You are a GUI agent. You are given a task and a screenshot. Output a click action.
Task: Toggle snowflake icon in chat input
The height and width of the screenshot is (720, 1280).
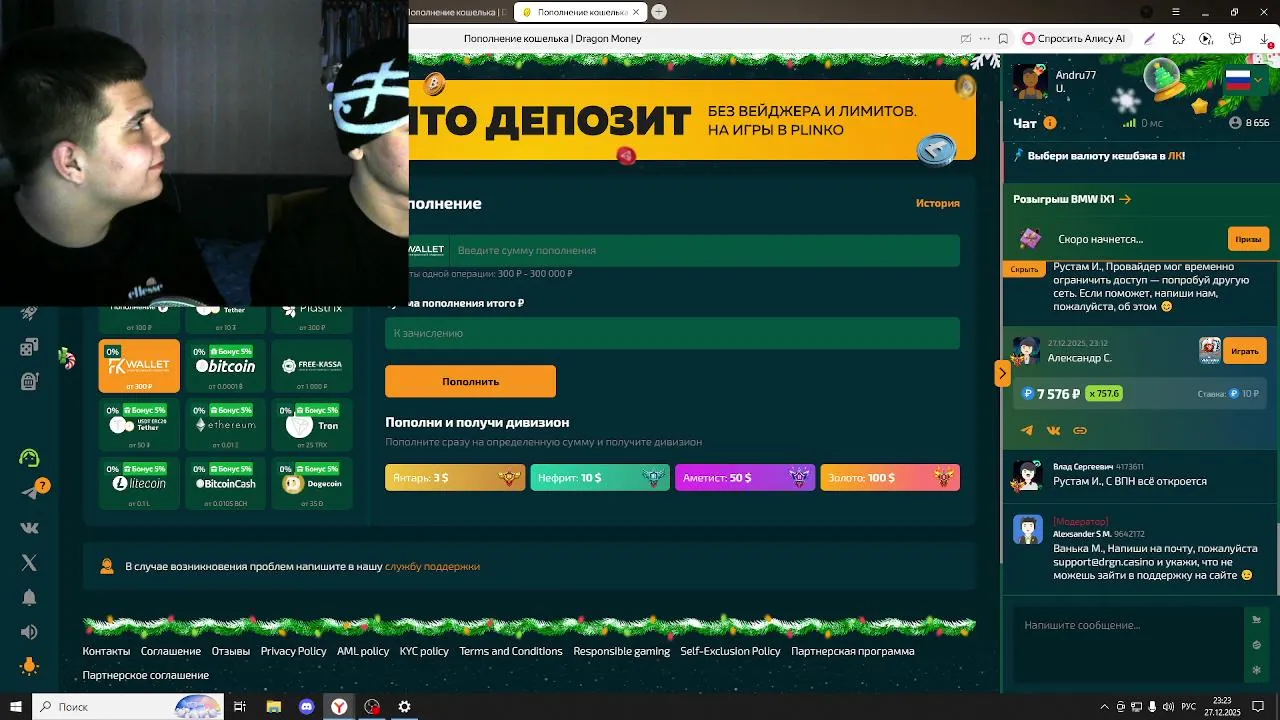click(x=1257, y=670)
